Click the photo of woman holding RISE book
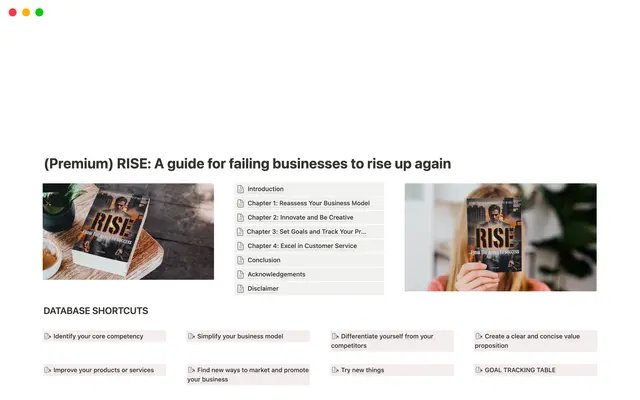This screenshot has height=400, width=640. click(500, 237)
